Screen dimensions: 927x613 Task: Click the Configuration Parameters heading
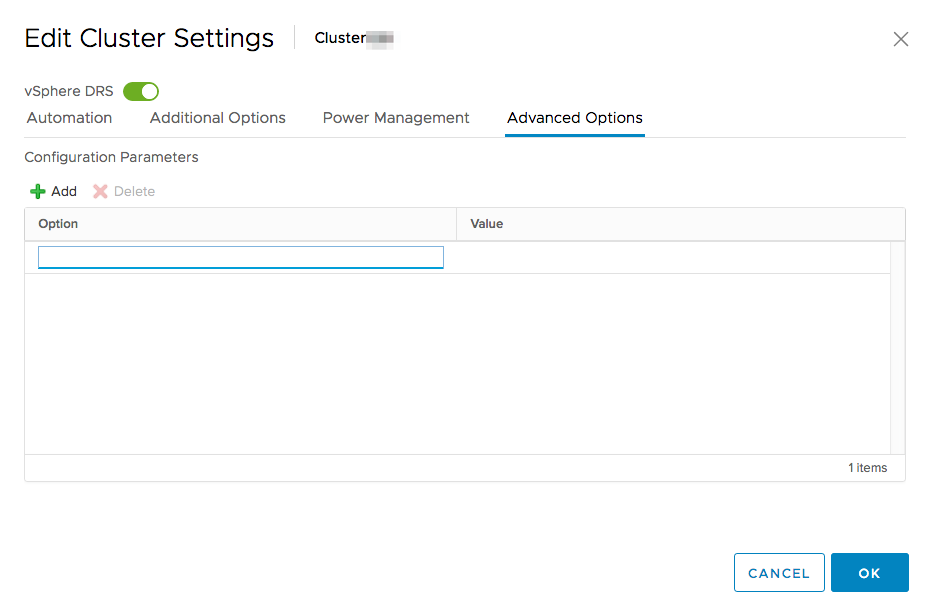[x=111, y=157]
